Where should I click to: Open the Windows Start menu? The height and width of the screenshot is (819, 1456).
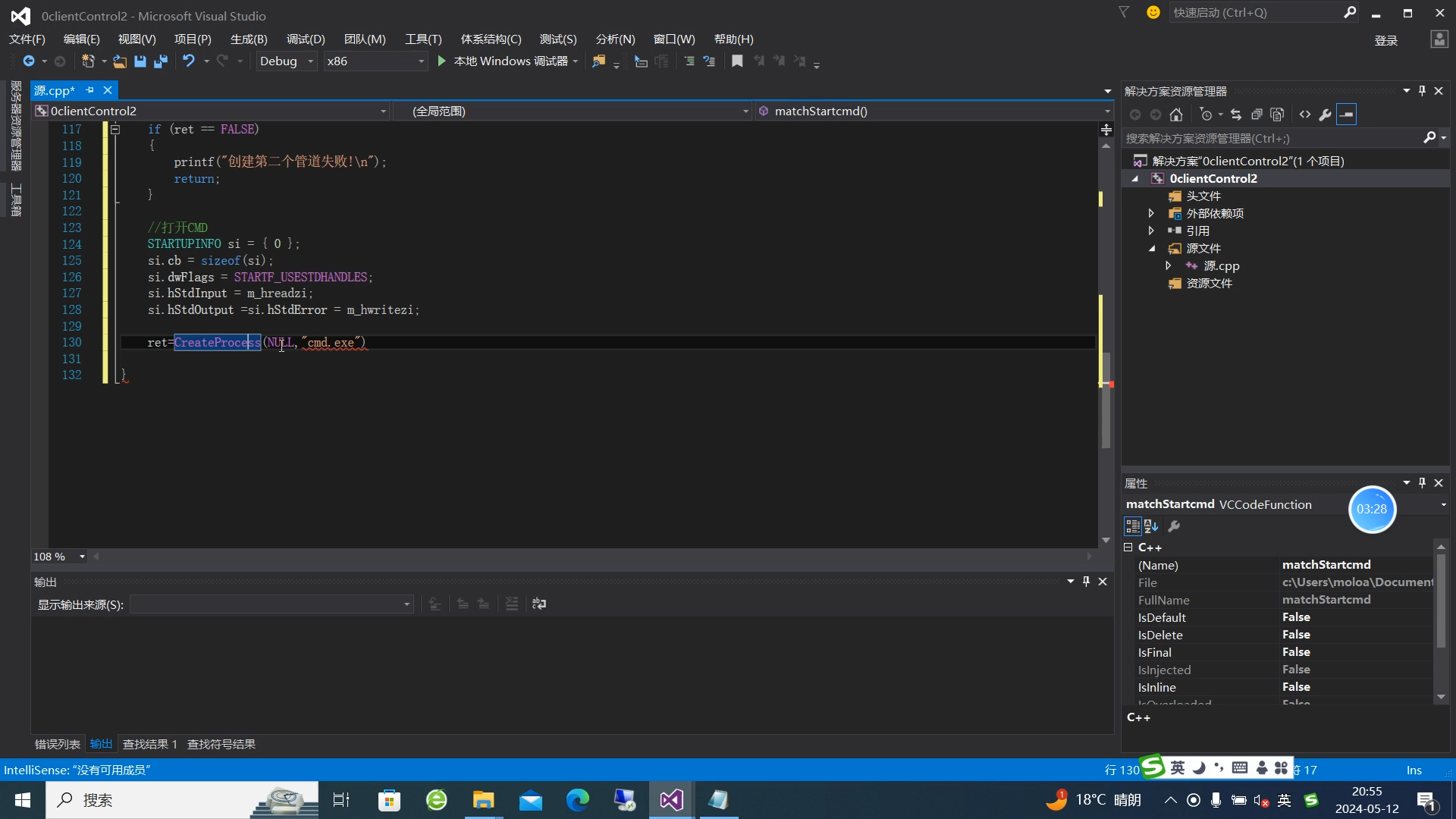(x=23, y=800)
